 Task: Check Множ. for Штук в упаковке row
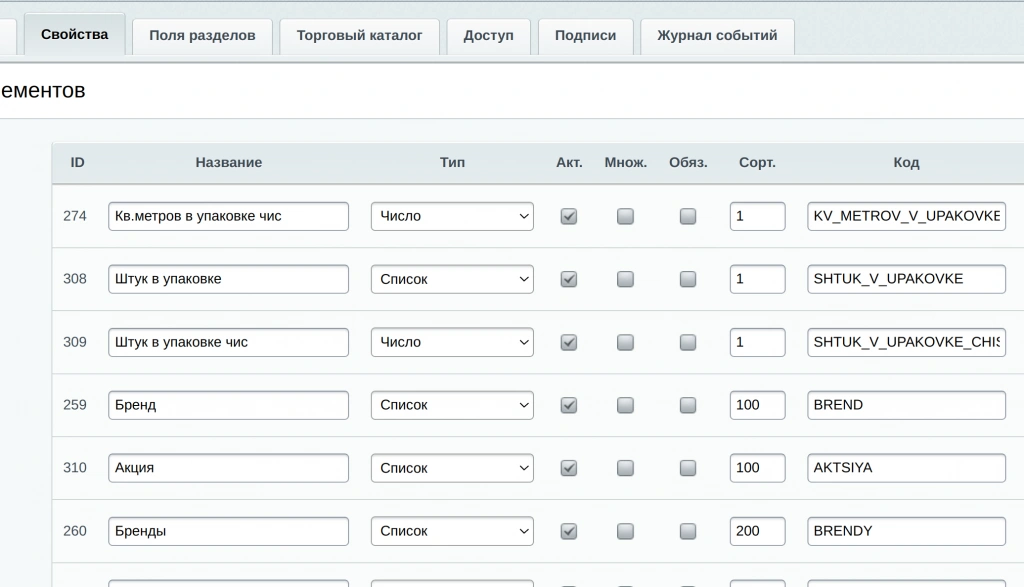pyautogui.click(x=625, y=279)
